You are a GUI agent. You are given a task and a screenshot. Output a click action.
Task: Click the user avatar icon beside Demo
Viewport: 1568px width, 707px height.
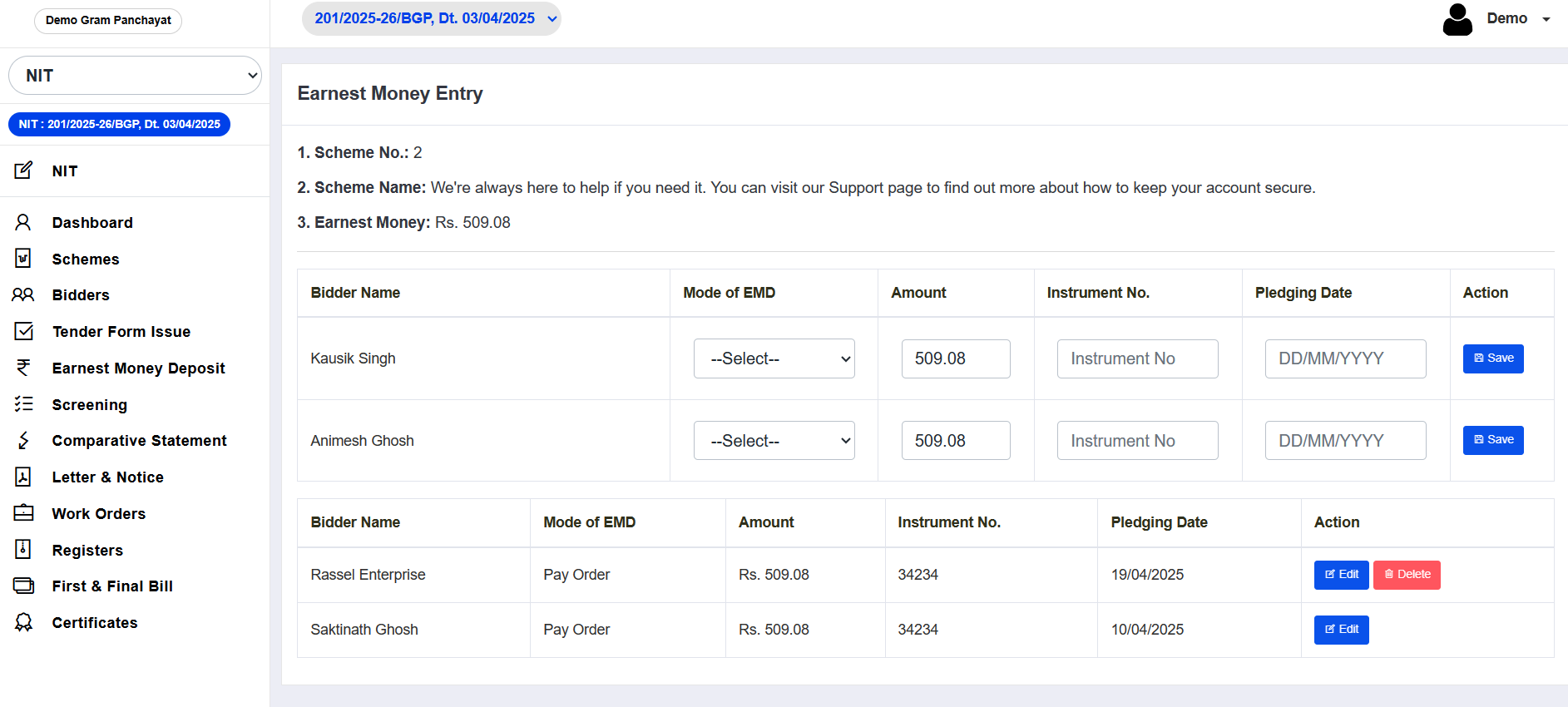(1457, 19)
